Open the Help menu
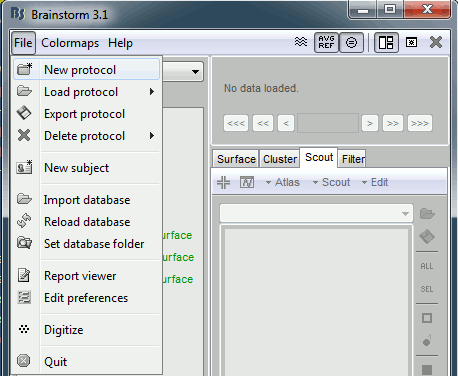Viewport: 458px width, 376px height. pyautogui.click(x=120, y=43)
